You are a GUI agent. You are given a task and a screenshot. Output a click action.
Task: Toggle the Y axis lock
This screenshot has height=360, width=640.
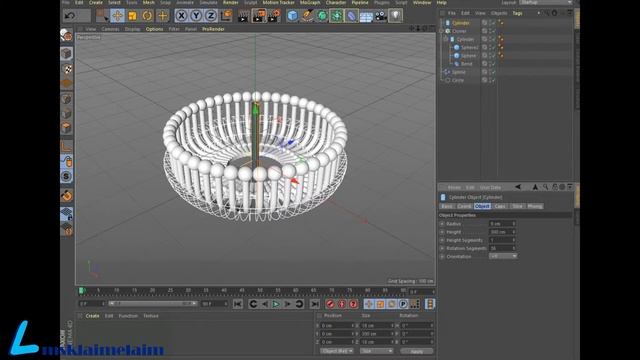point(196,16)
